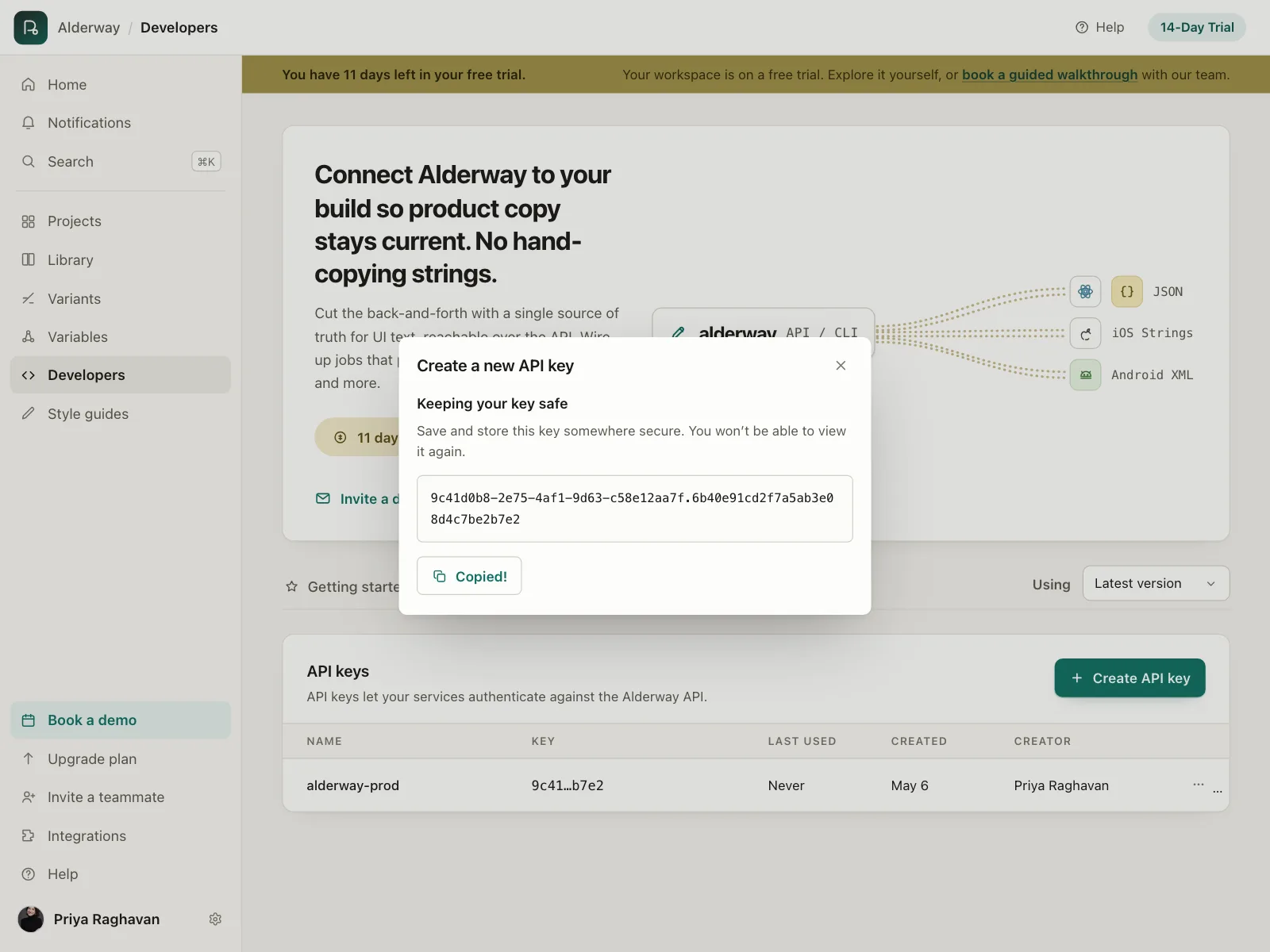Click the Integrations puzzle icon
1270x952 pixels.
click(29, 836)
